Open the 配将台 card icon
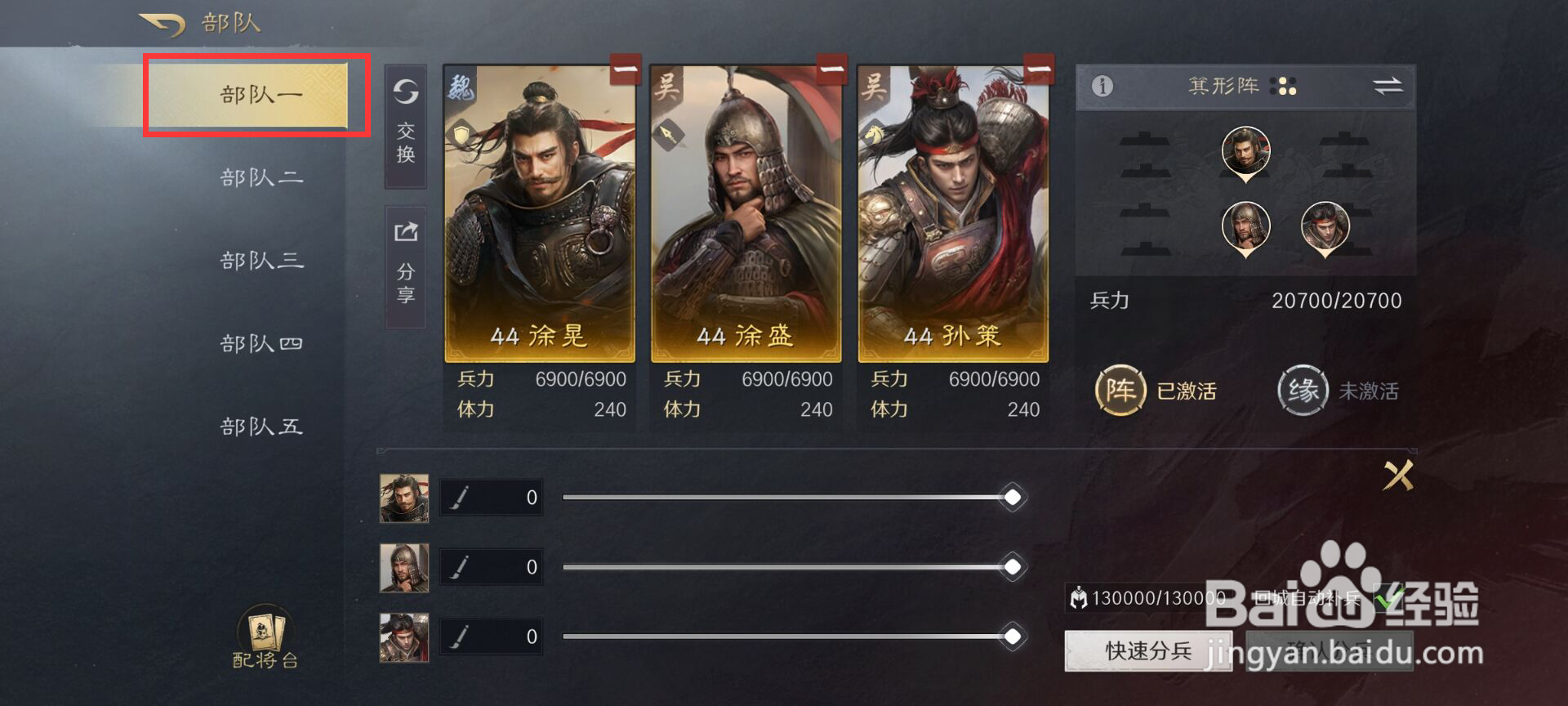The image size is (1568, 706). (265, 637)
